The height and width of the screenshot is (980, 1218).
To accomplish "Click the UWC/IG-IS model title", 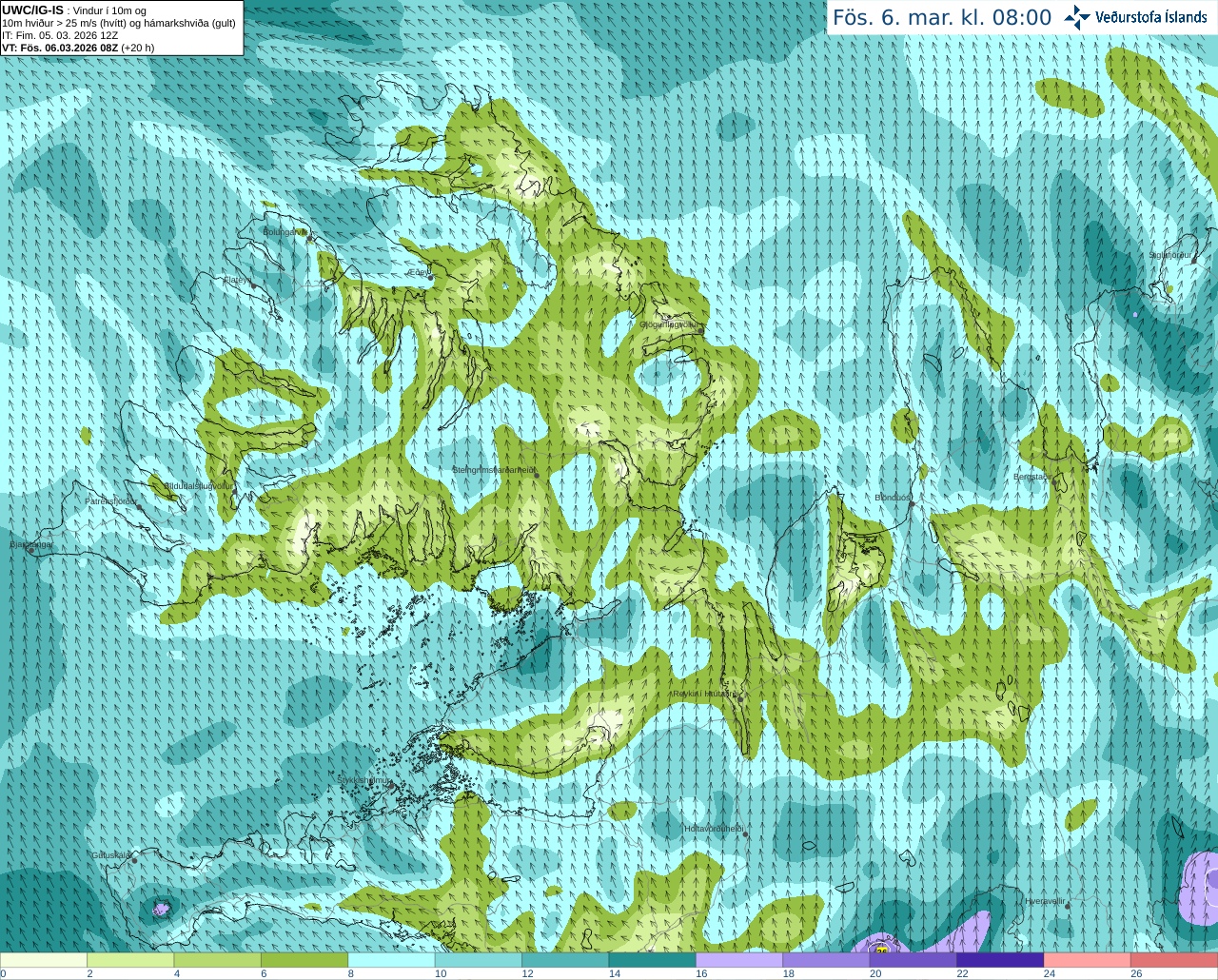I will pyautogui.click(x=32, y=10).
